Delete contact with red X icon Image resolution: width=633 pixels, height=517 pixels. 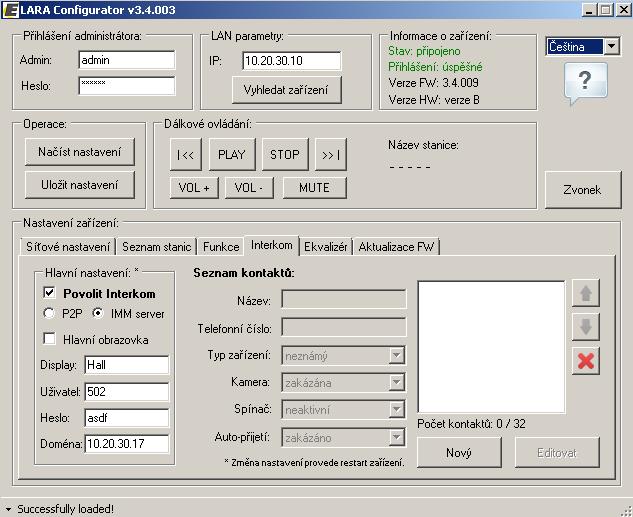(586, 361)
